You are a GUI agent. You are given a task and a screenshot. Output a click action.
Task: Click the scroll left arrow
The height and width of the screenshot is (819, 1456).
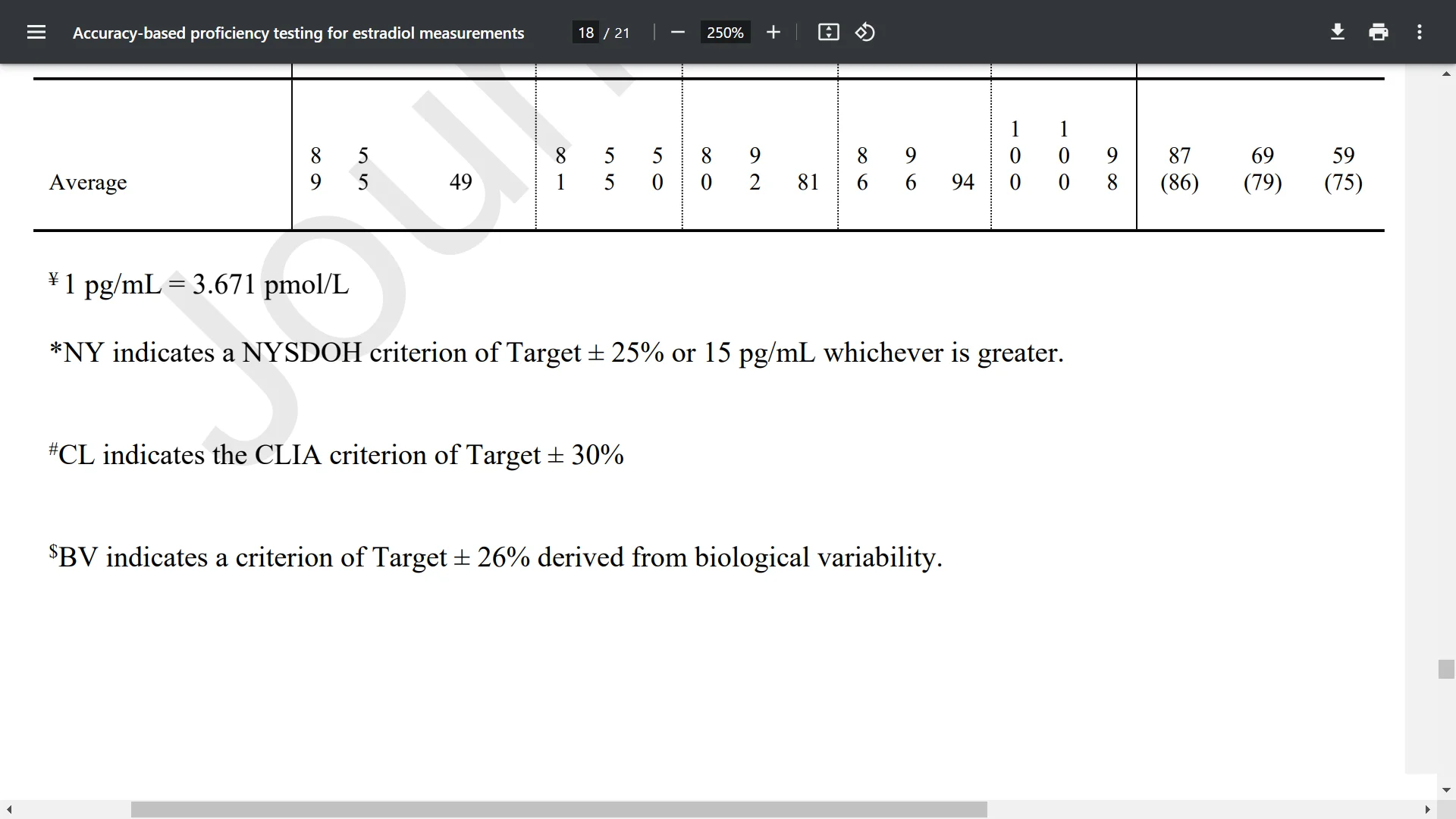point(9,809)
